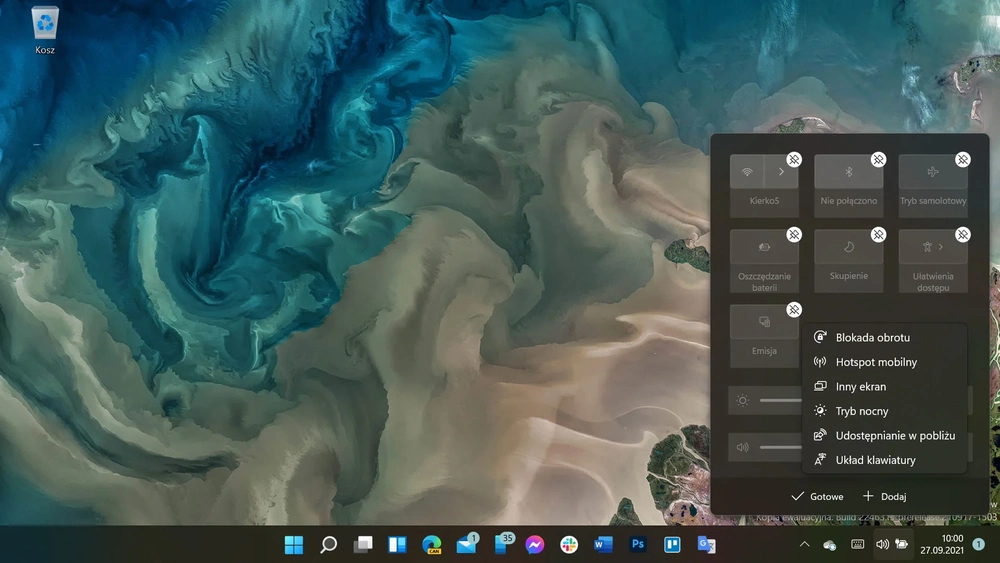Unpin the Bluetooth Nie połączono tile
1000x563 pixels.
(x=878, y=159)
